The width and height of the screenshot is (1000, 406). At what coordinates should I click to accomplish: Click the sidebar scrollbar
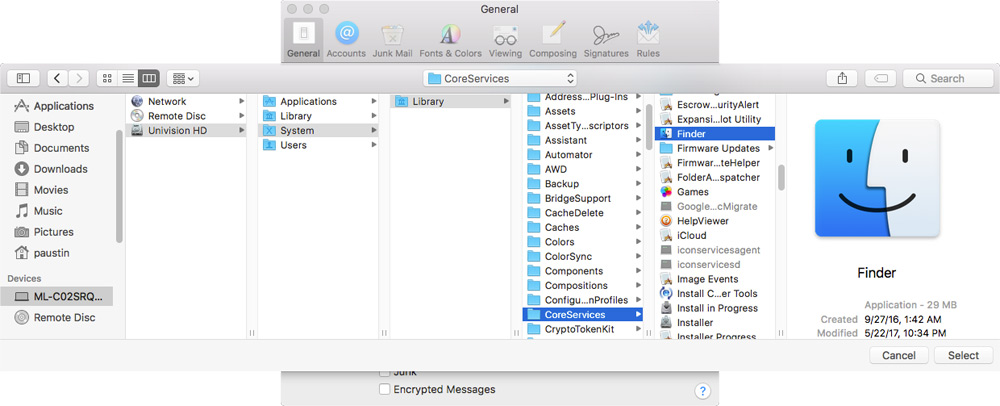tap(119, 186)
